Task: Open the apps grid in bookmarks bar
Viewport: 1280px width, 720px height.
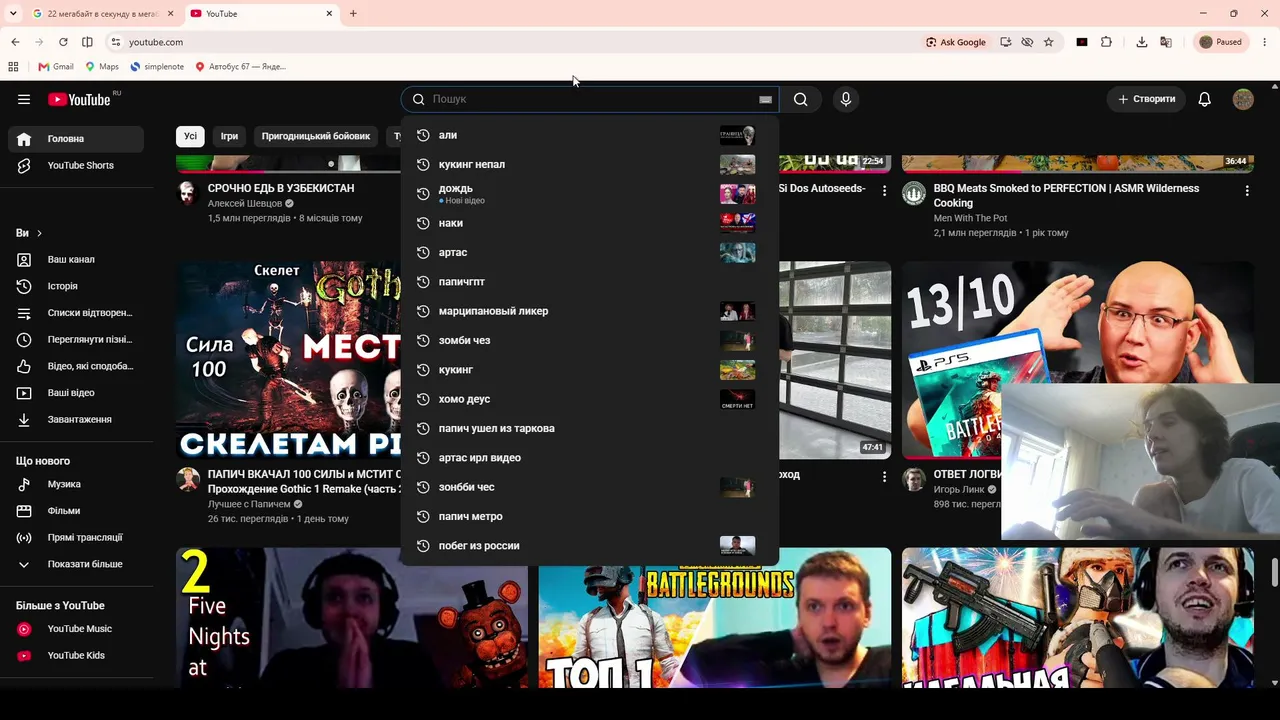Action: (x=13, y=67)
